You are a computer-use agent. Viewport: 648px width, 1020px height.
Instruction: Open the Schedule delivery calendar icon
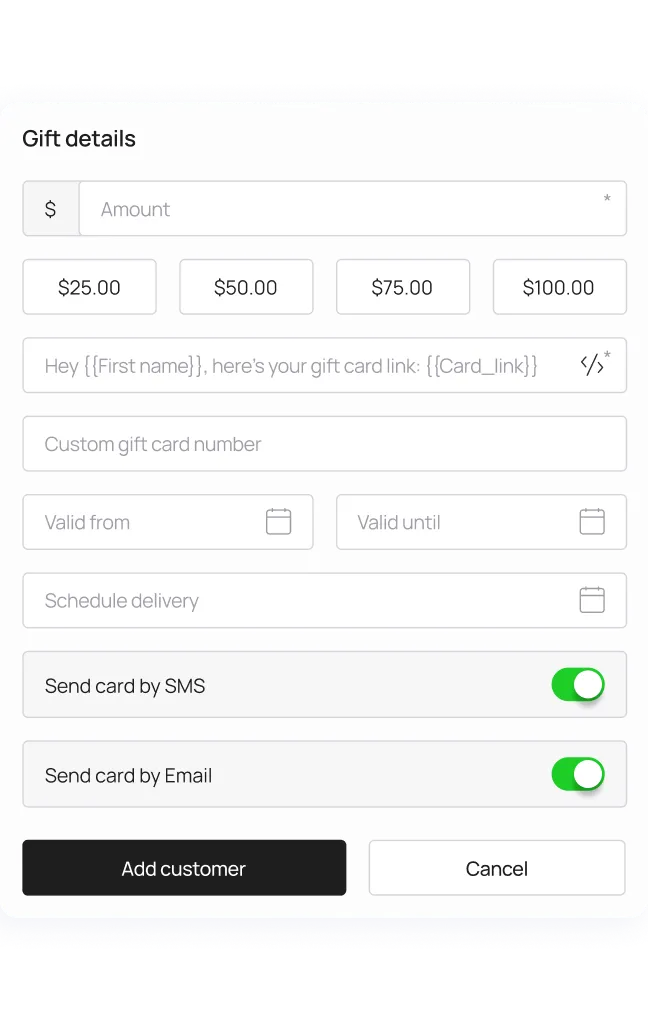[592, 600]
